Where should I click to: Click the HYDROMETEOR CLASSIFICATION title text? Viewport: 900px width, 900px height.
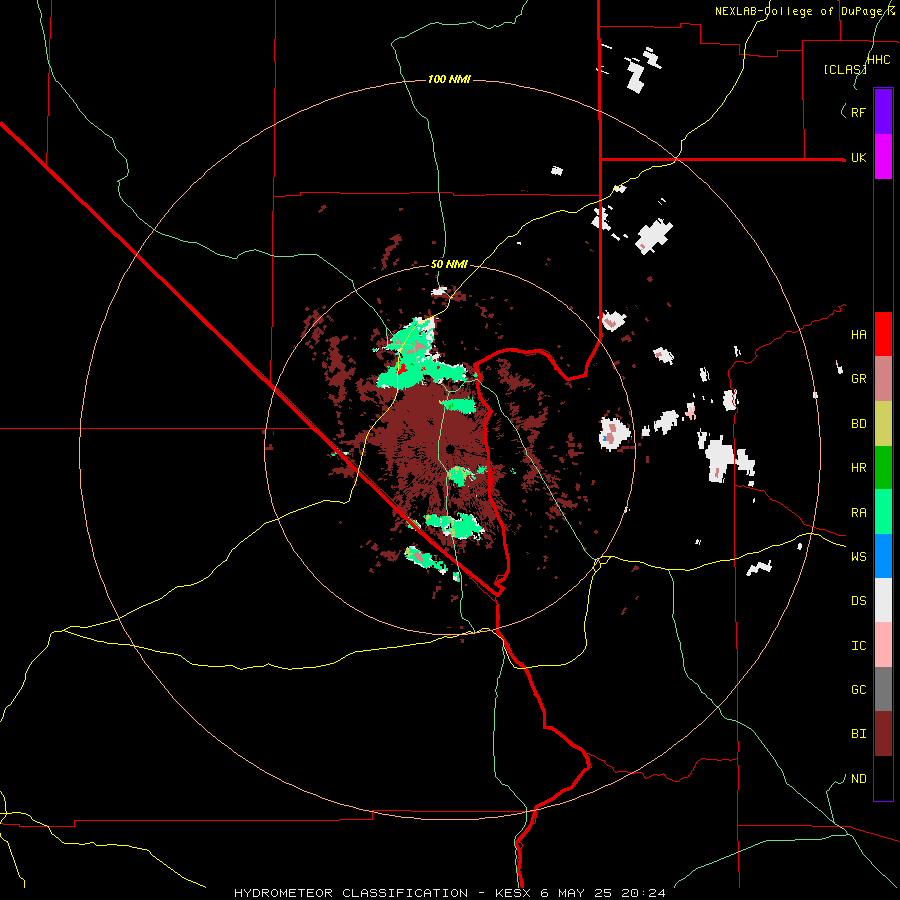coord(351,893)
